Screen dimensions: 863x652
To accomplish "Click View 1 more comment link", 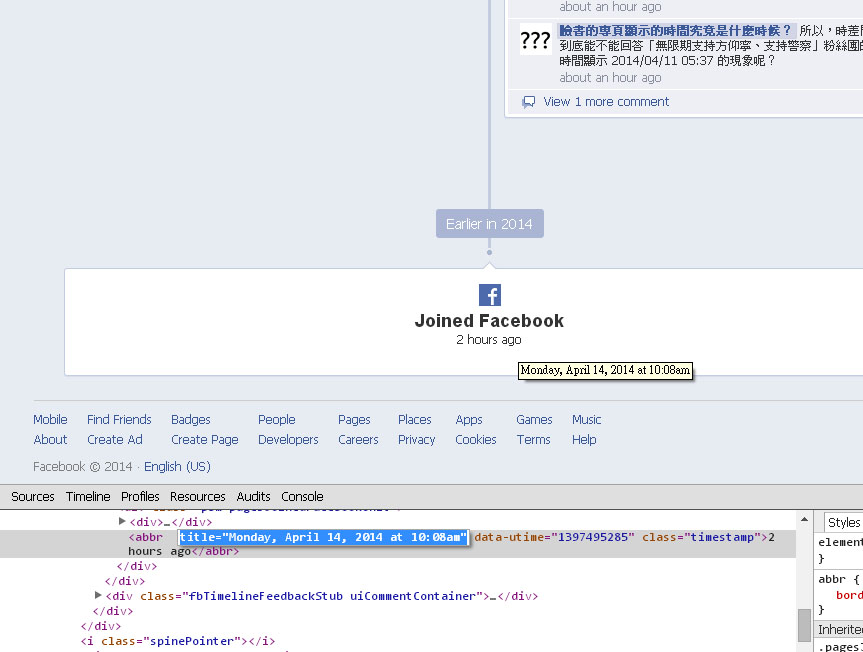I will pyautogui.click(x=606, y=102).
